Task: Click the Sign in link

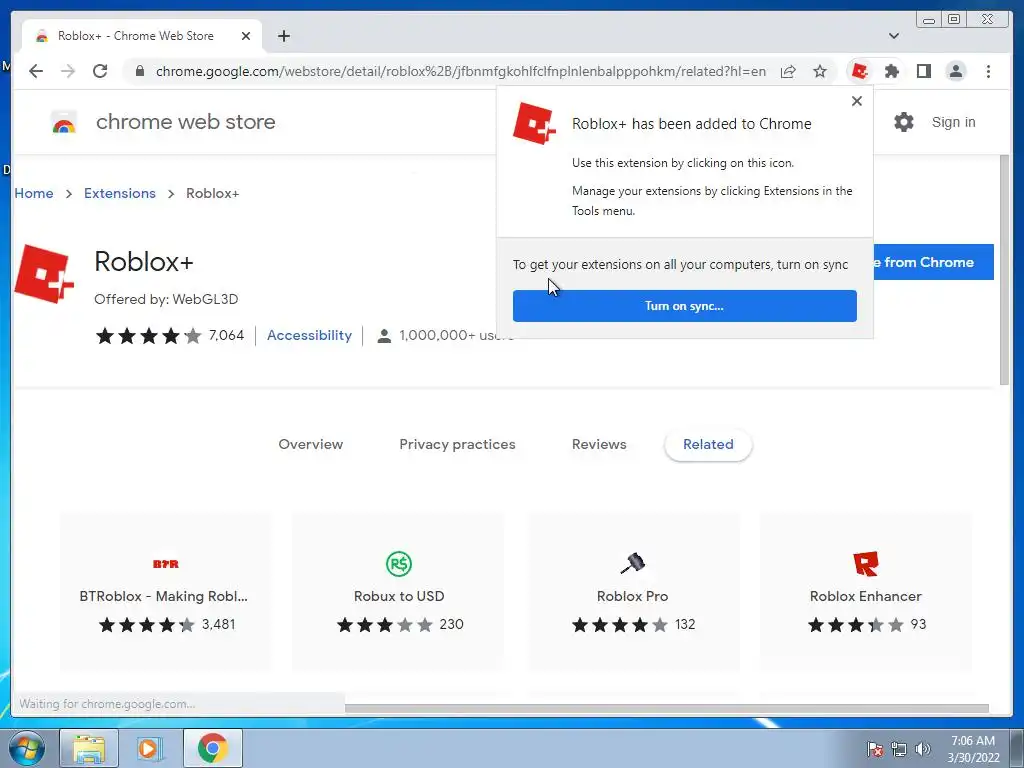Action: point(953,122)
